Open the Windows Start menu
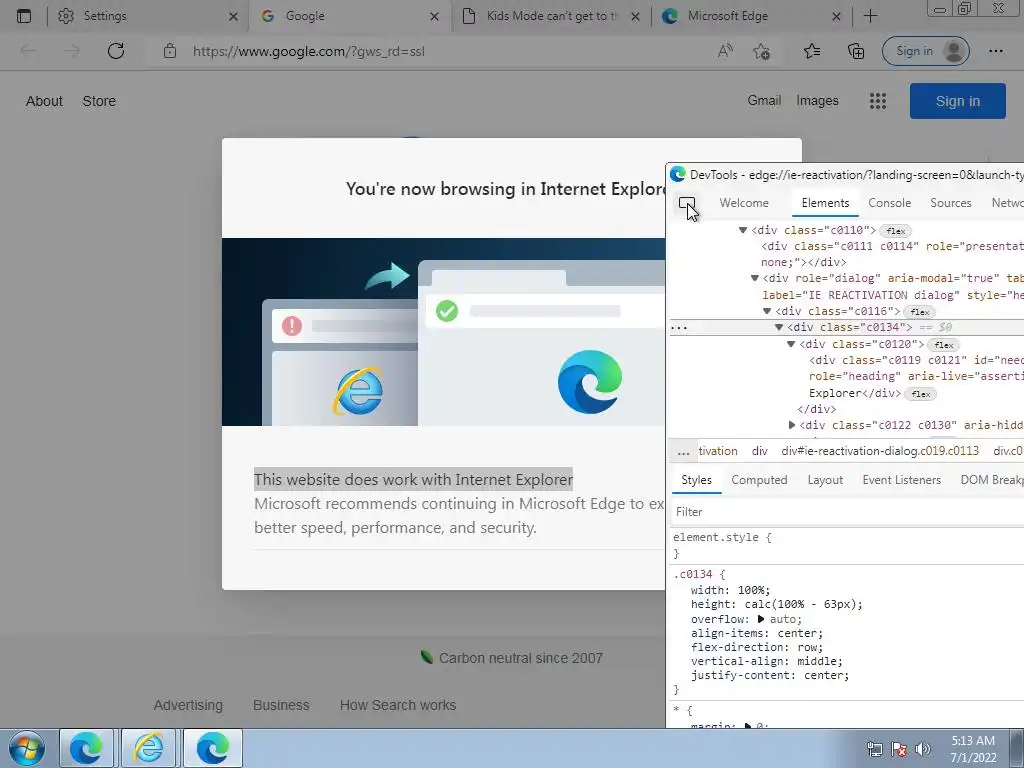 click(27, 748)
